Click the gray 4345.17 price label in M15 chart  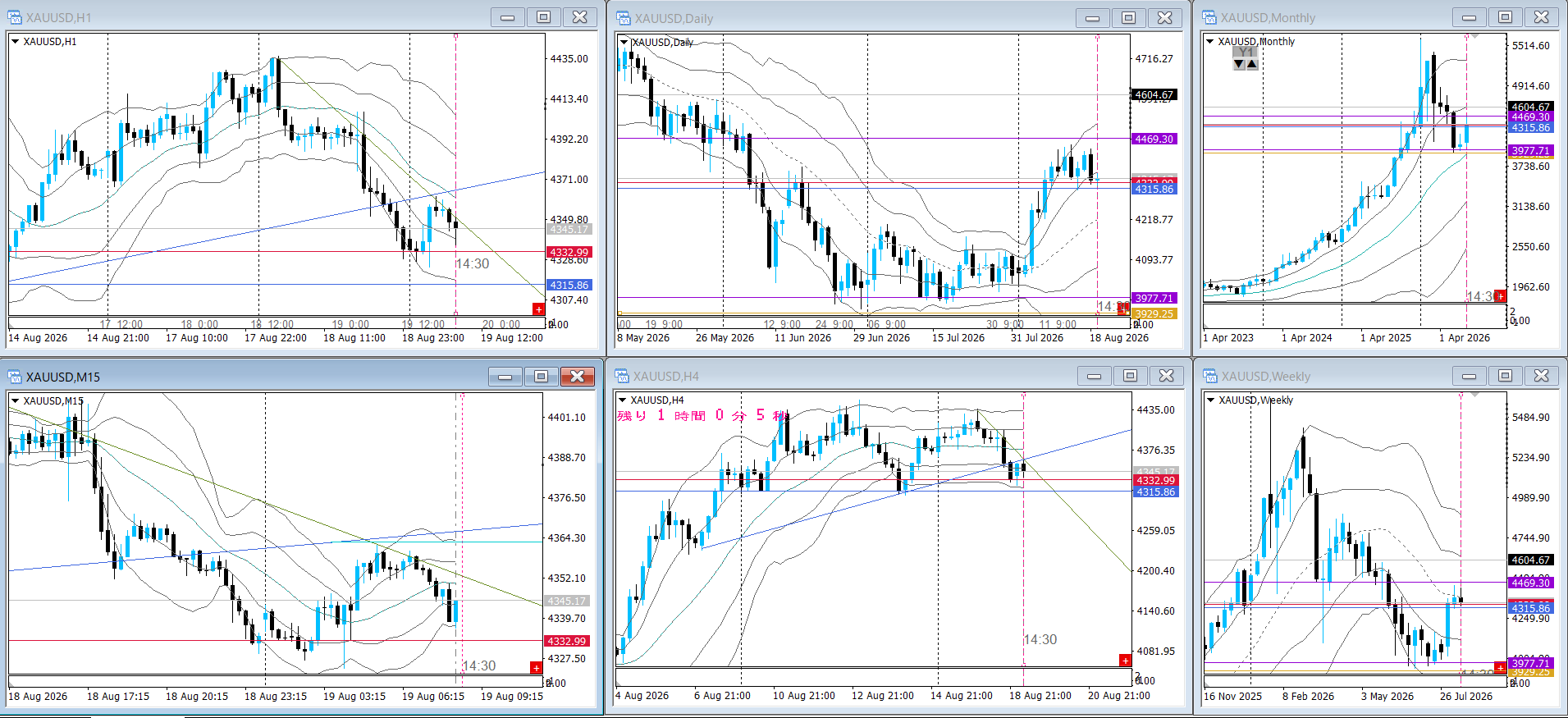pos(566,601)
